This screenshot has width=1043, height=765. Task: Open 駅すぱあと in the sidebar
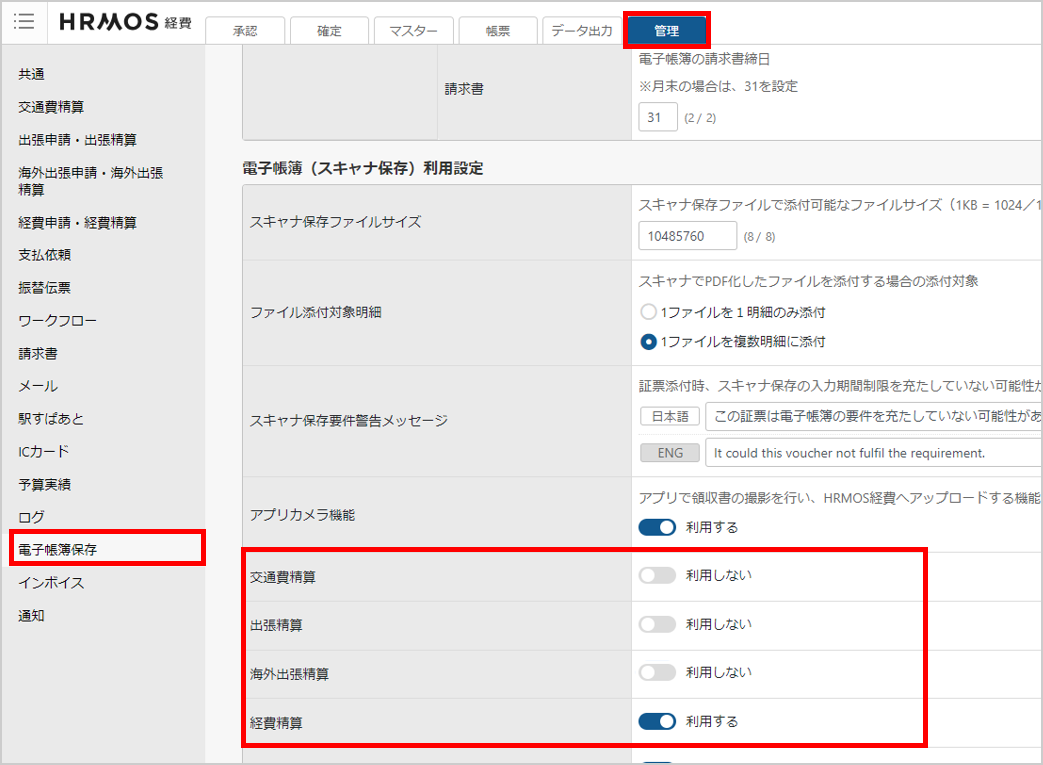click(x=51, y=418)
